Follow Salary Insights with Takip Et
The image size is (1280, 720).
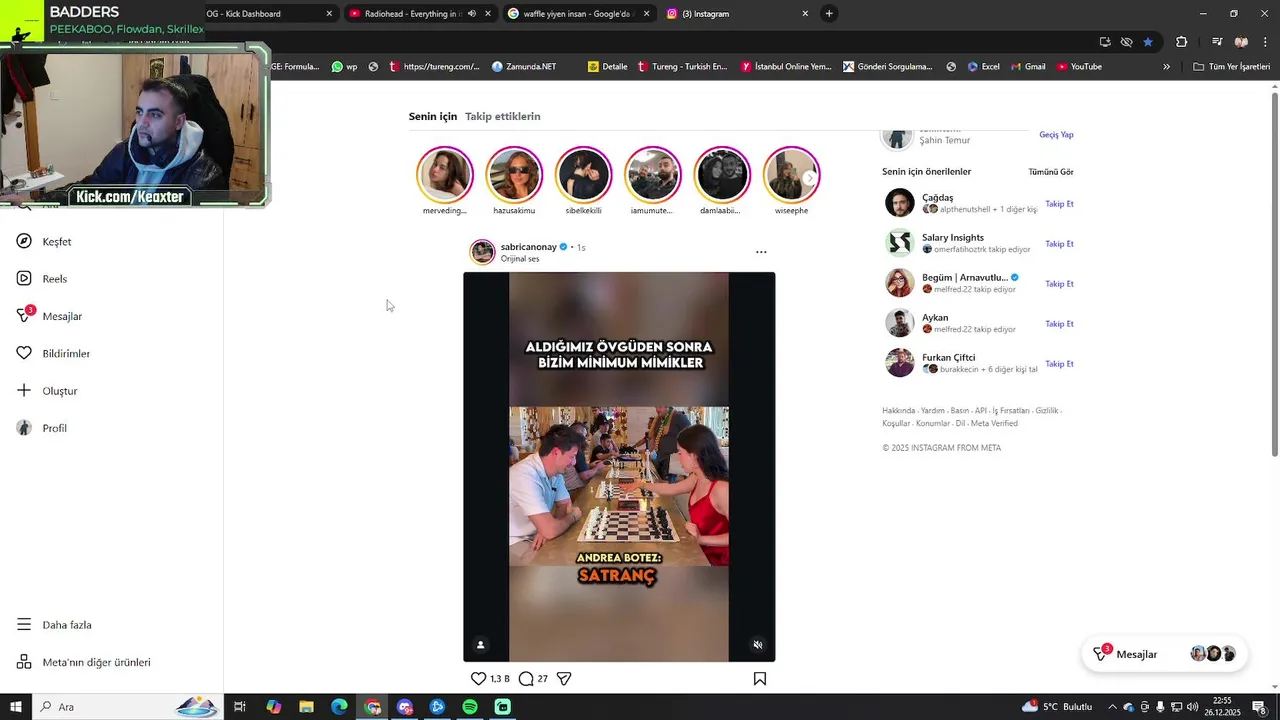pos(1059,244)
